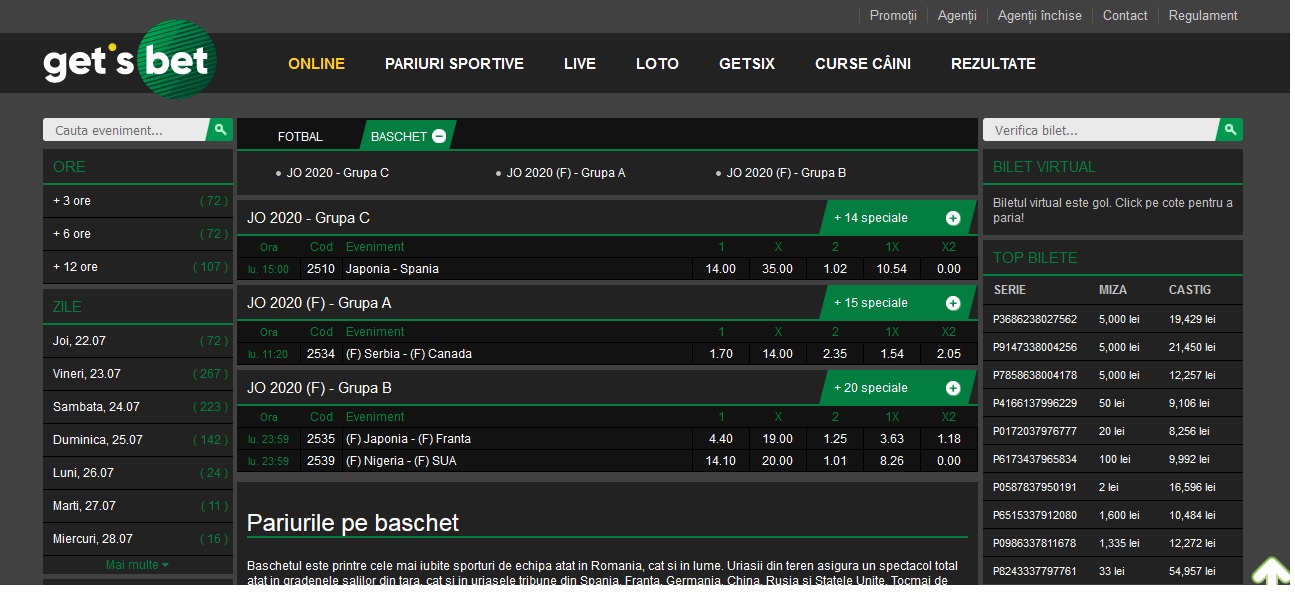The image size is (1295, 592).
Task: Expand +15 speciale plus icon
Action: [x=953, y=303]
